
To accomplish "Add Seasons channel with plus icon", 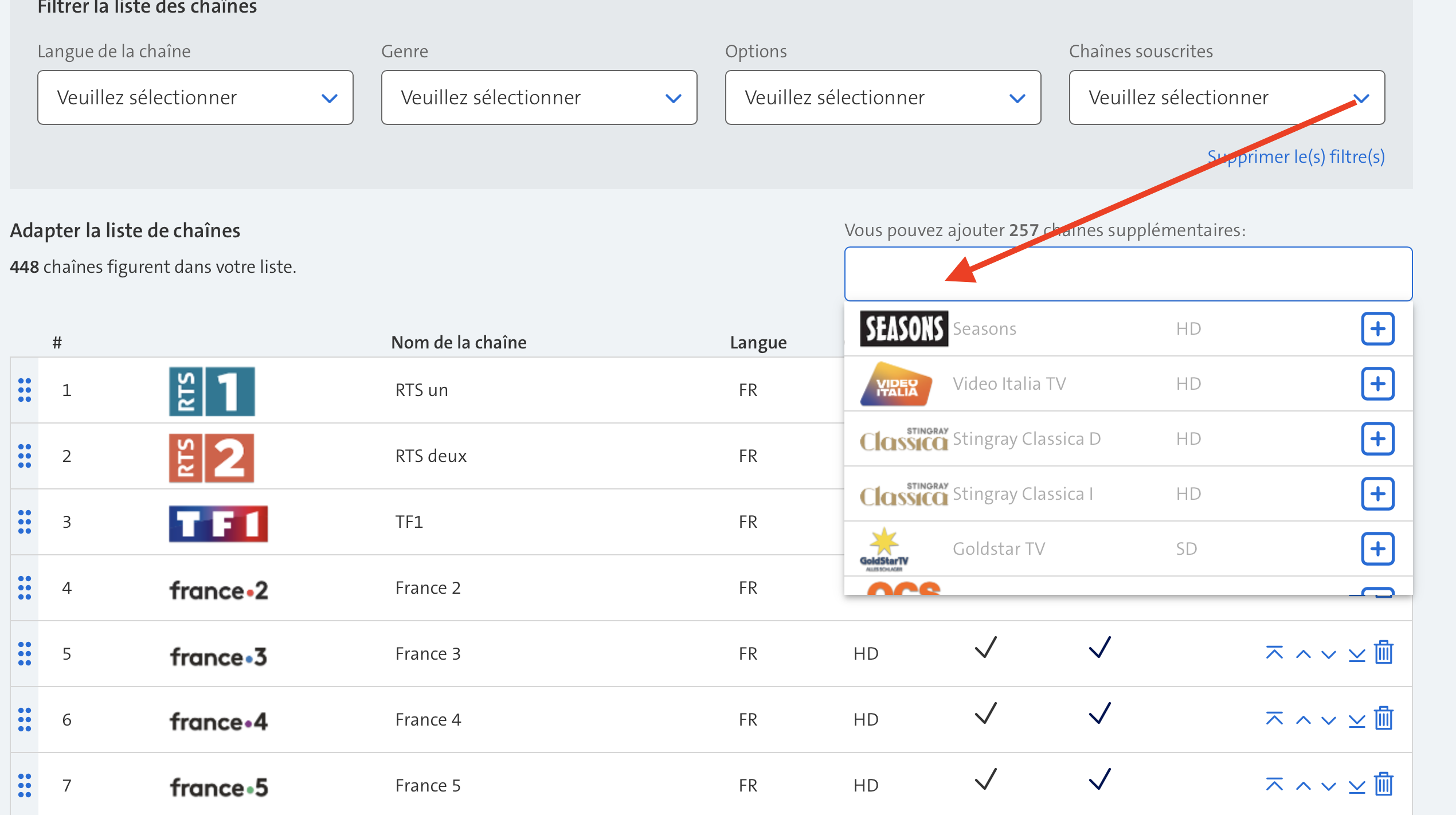I will tap(1377, 328).
